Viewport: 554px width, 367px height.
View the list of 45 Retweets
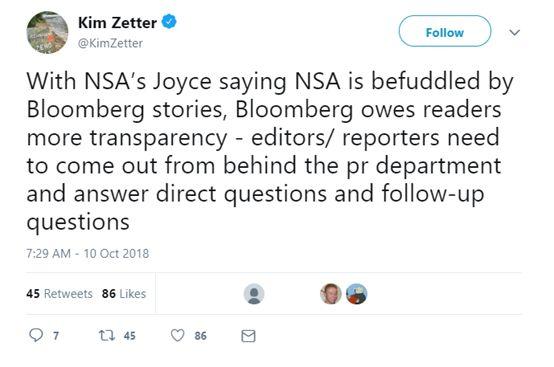click(x=59, y=294)
